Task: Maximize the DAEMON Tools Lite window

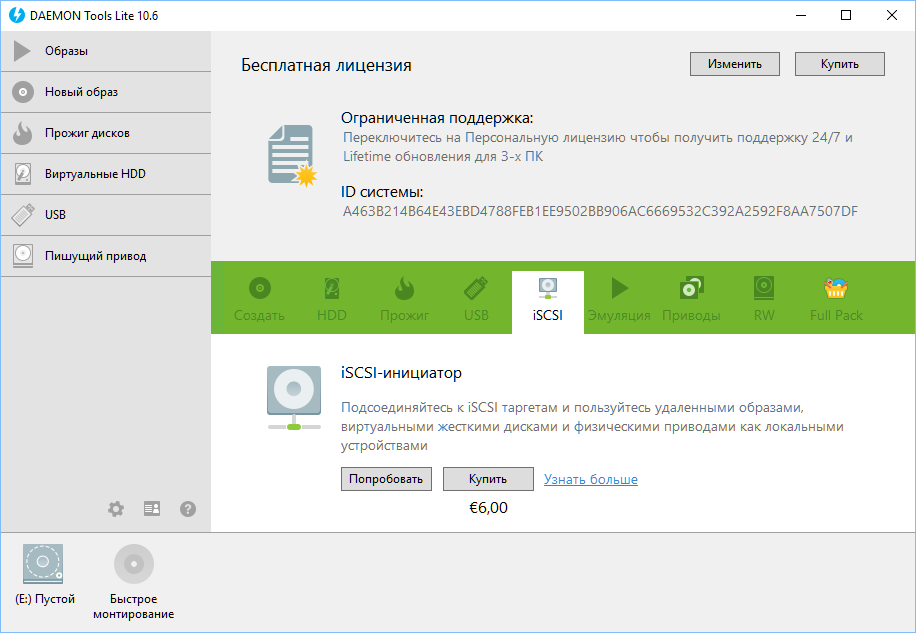Action: (846, 15)
